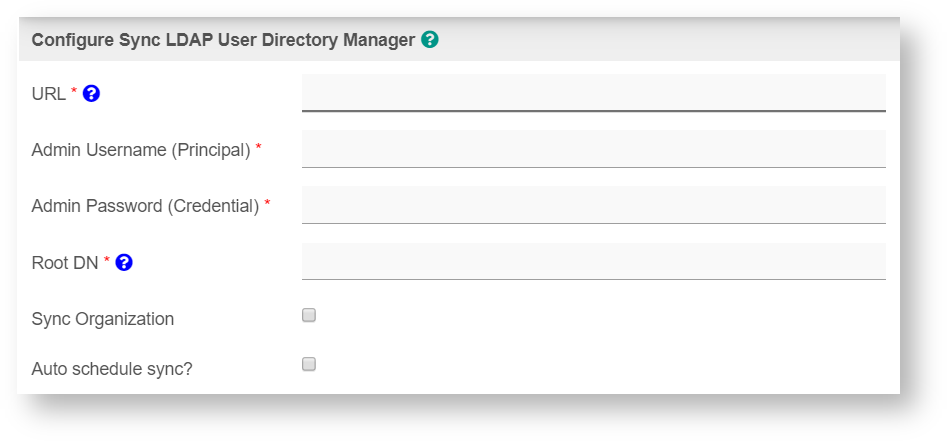Open the blue help icon next to URL

point(91,94)
